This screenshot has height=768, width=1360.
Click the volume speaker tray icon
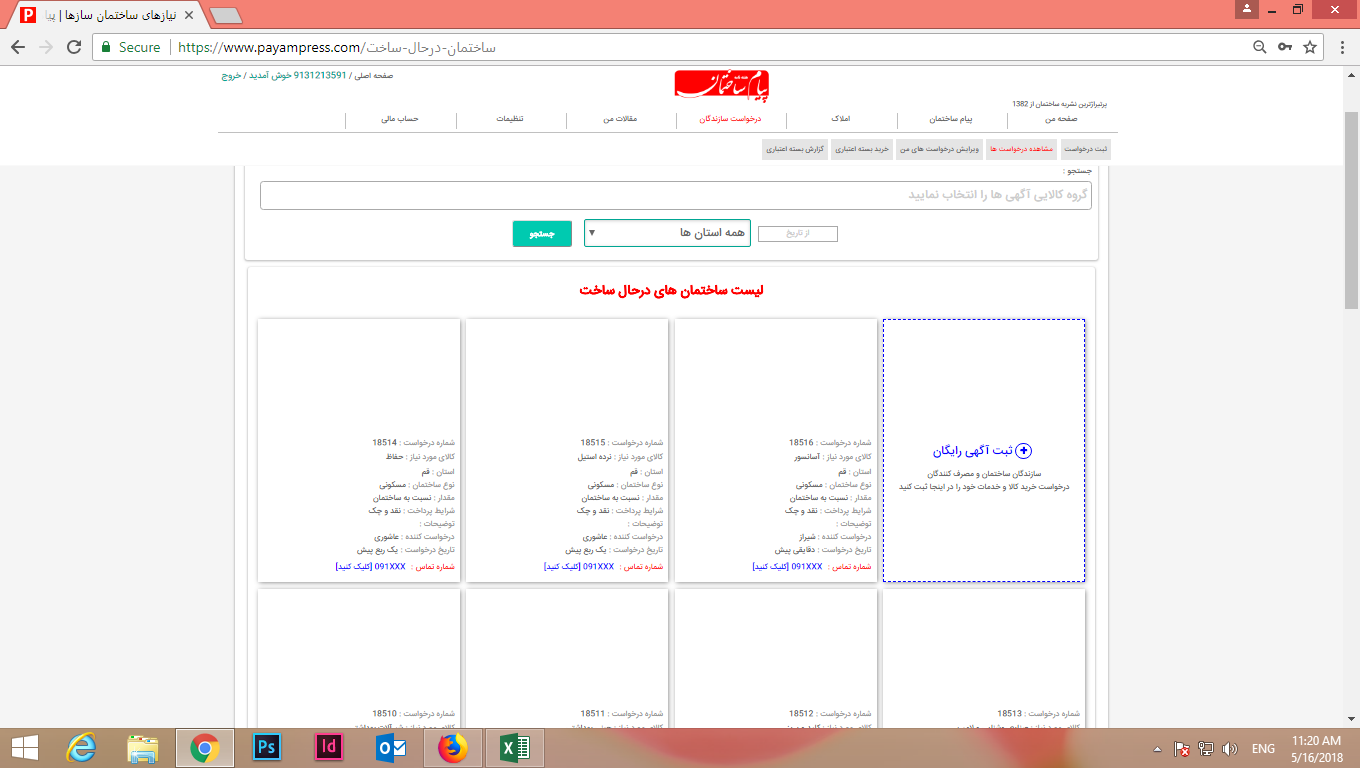pos(1229,748)
